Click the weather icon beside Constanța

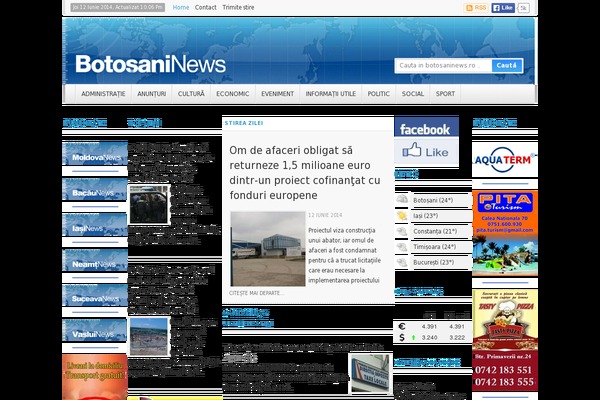point(402,231)
